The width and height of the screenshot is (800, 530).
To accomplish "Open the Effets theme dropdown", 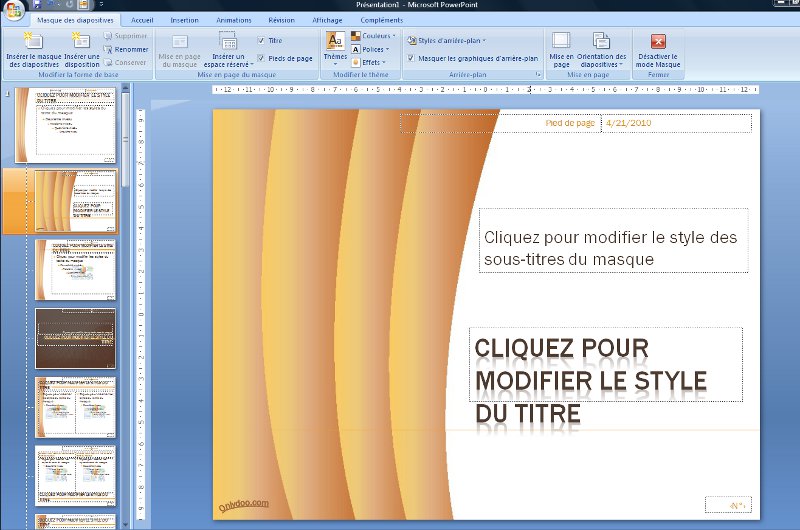I will click(x=368, y=62).
